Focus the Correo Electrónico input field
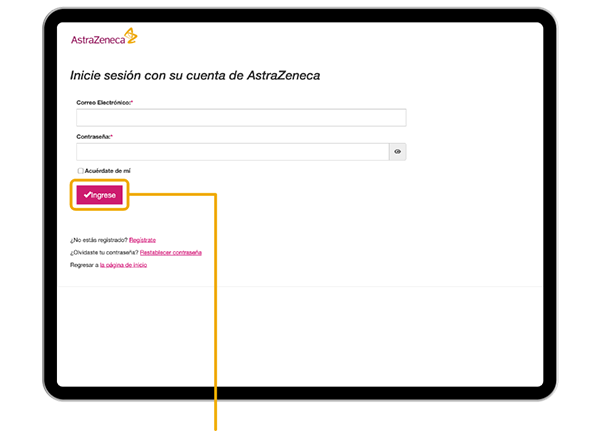The width and height of the screenshot is (600, 436). [241, 118]
